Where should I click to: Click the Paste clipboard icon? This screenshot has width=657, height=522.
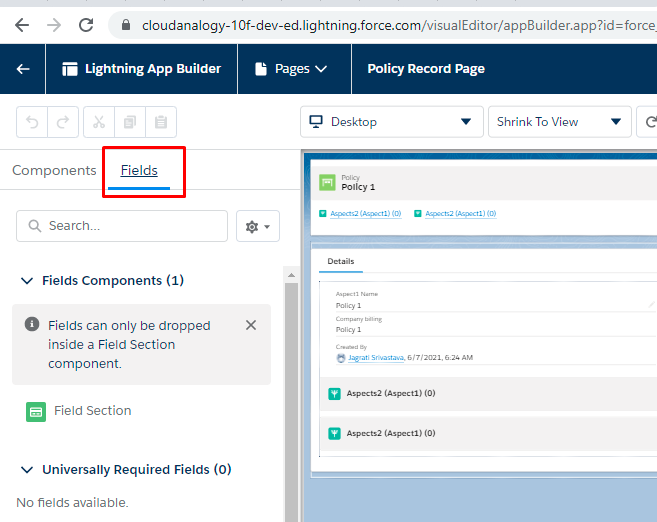coord(161,122)
